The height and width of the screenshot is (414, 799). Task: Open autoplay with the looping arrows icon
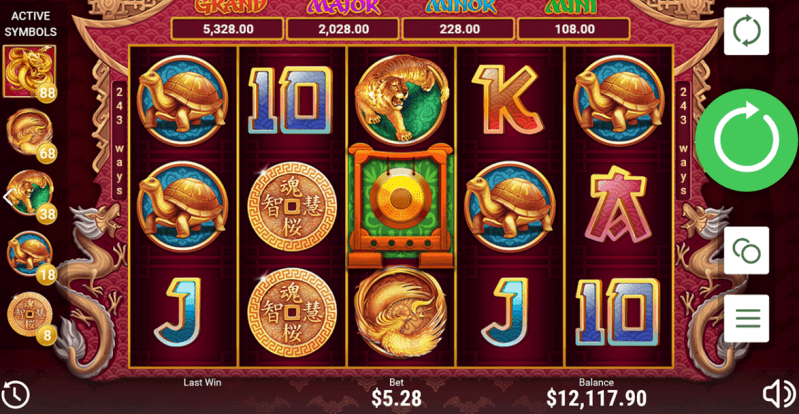click(747, 31)
